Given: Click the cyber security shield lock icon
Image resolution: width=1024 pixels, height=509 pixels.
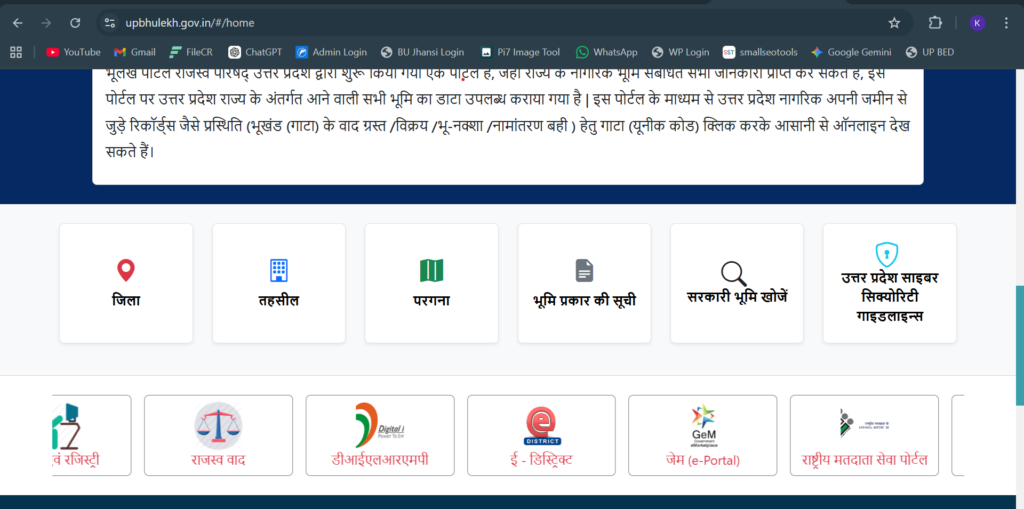Looking at the screenshot, I should pyautogui.click(x=886, y=254).
